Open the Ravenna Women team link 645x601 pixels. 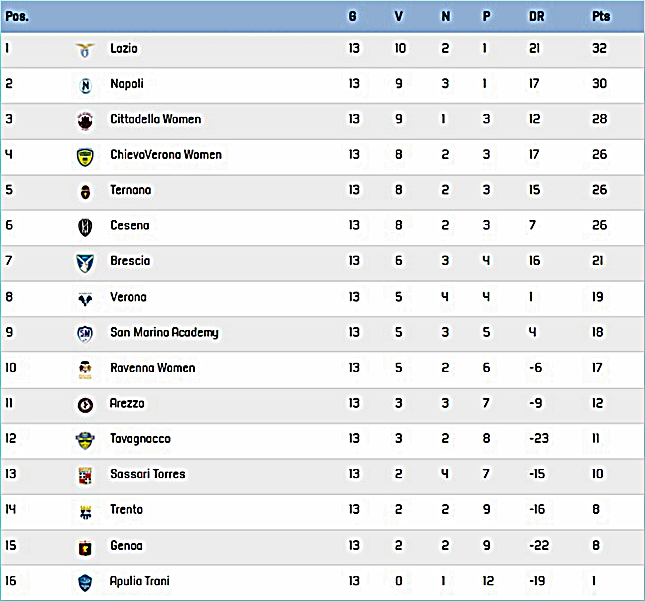coord(153,367)
